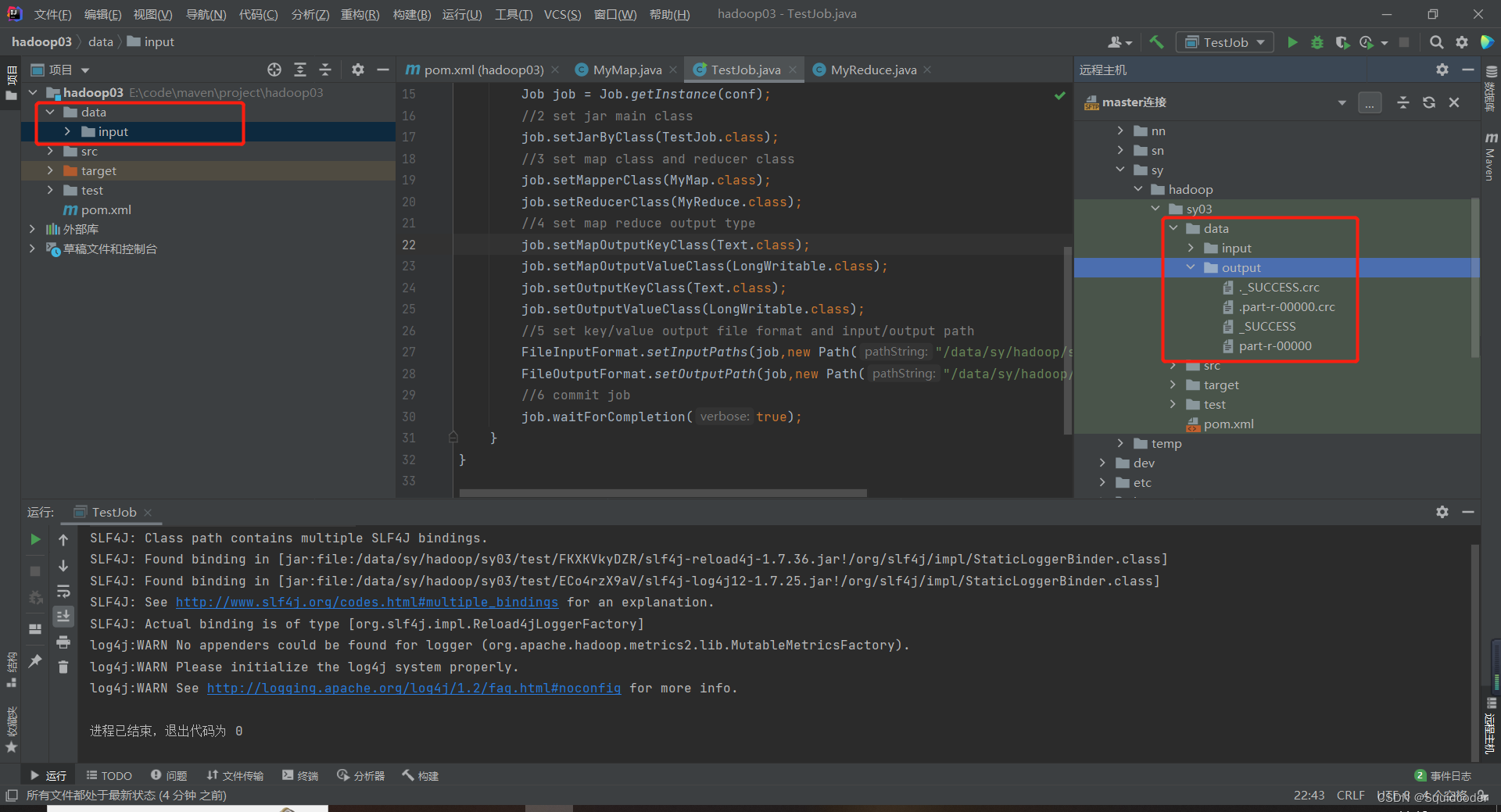
Task: Expand the input folder in Project tree
Action: [x=67, y=131]
